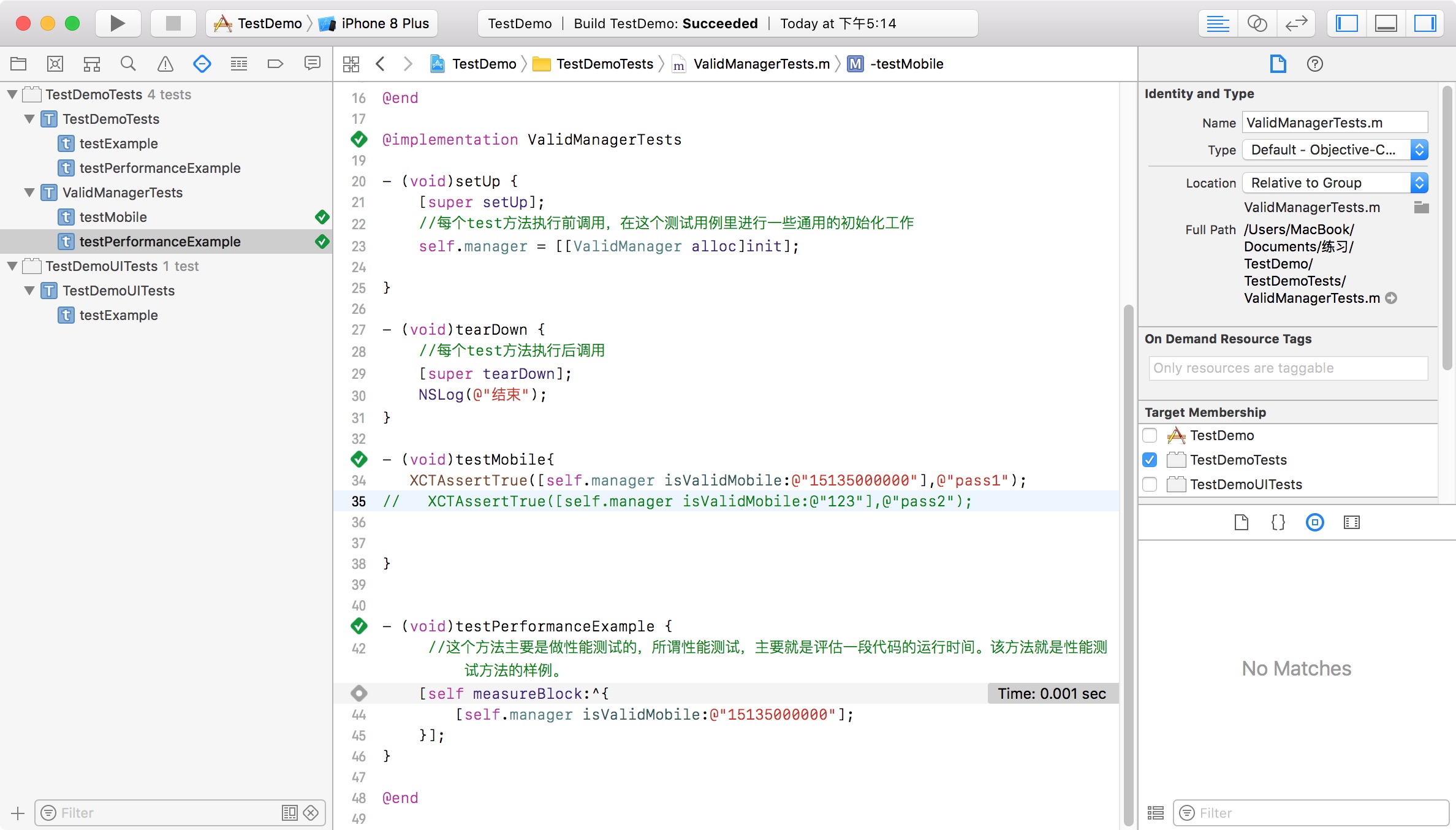This screenshot has width=1456, height=830.
Task: Rerun testMobile via its gutter diamond
Action: 359,459
